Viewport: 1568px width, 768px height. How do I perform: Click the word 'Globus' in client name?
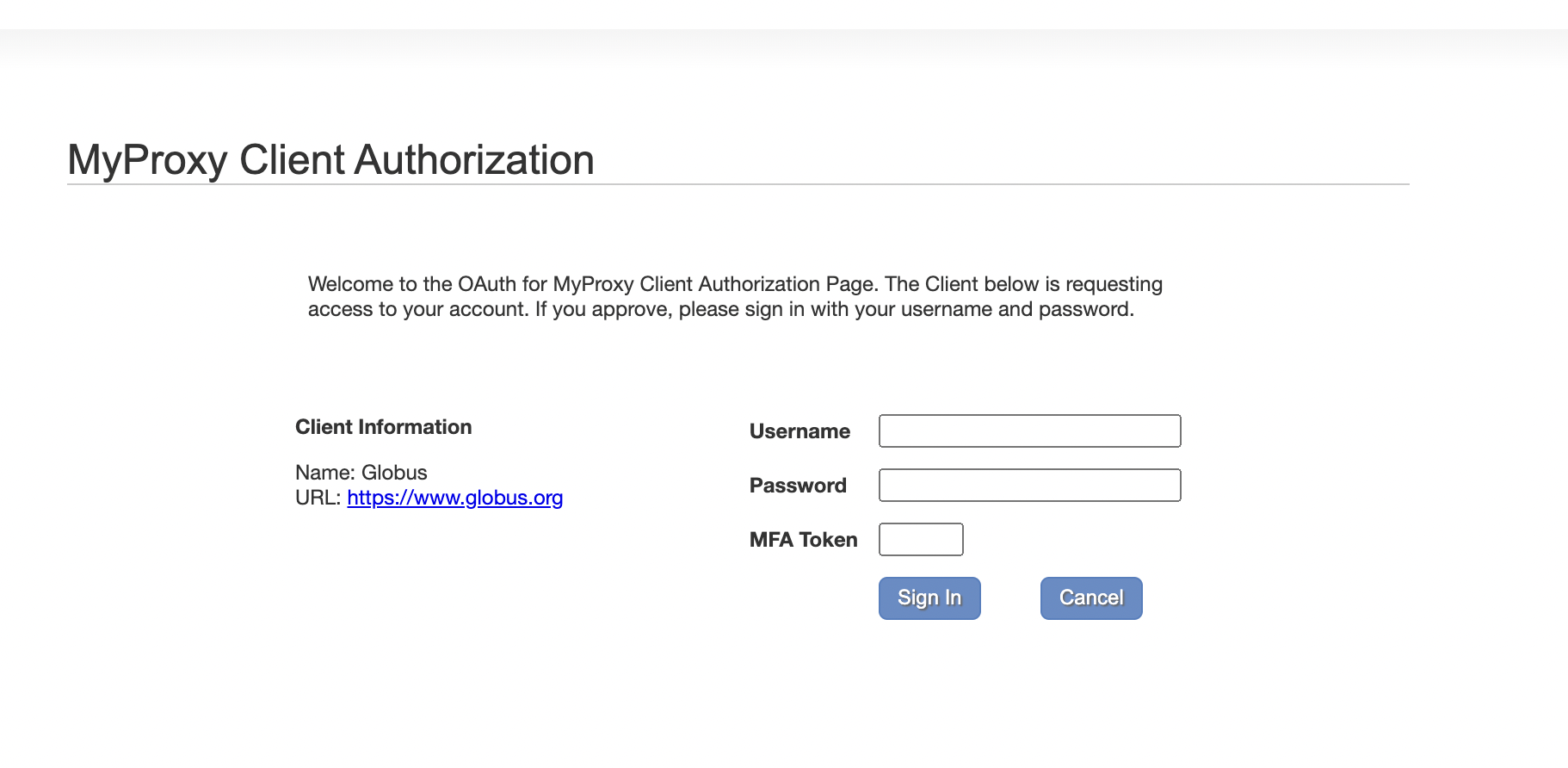[394, 473]
